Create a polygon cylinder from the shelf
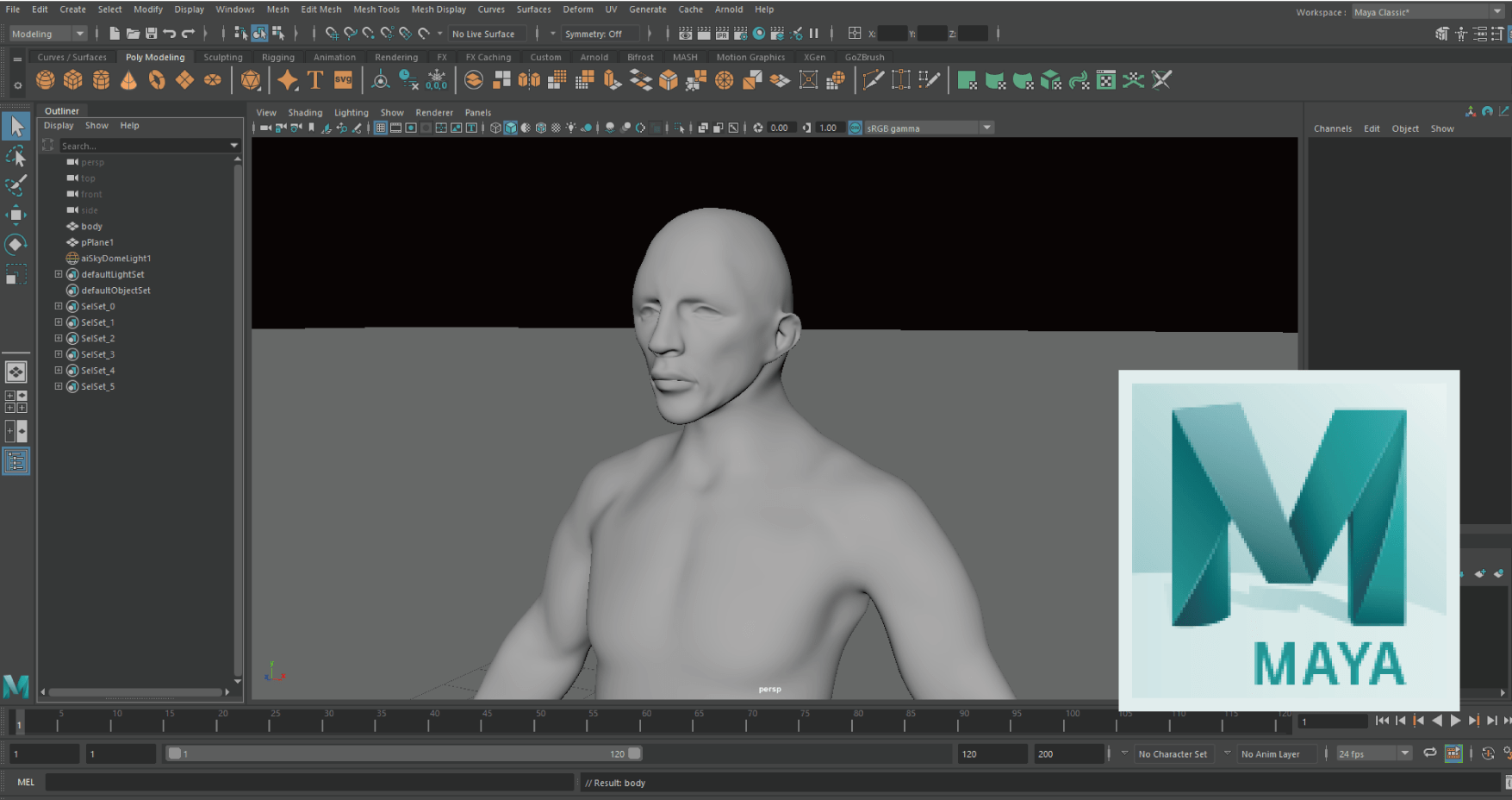This screenshot has height=800, width=1512. [x=101, y=80]
